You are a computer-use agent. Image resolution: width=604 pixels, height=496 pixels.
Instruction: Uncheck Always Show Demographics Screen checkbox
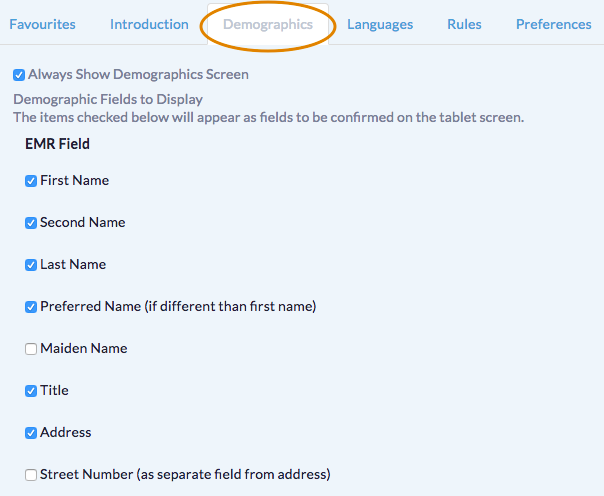tap(19, 75)
